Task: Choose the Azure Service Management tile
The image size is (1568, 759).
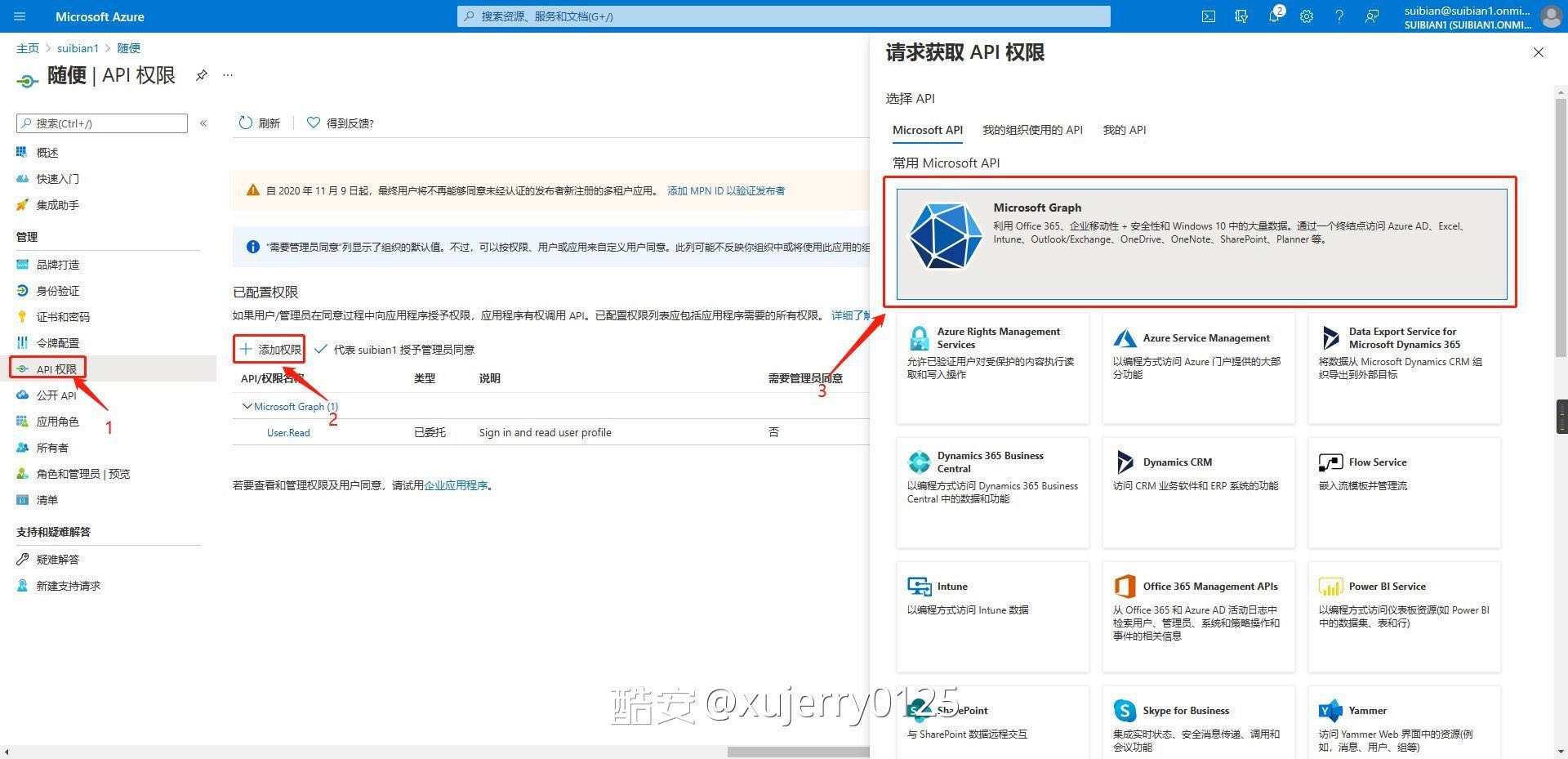Action: pos(1198,368)
